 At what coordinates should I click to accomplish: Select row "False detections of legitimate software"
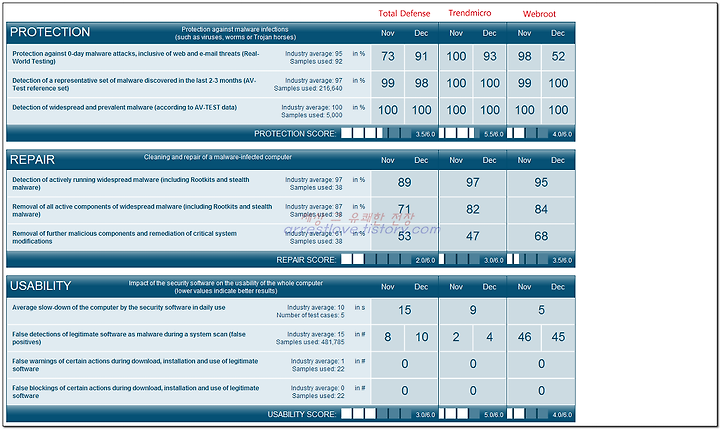coord(291,338)
